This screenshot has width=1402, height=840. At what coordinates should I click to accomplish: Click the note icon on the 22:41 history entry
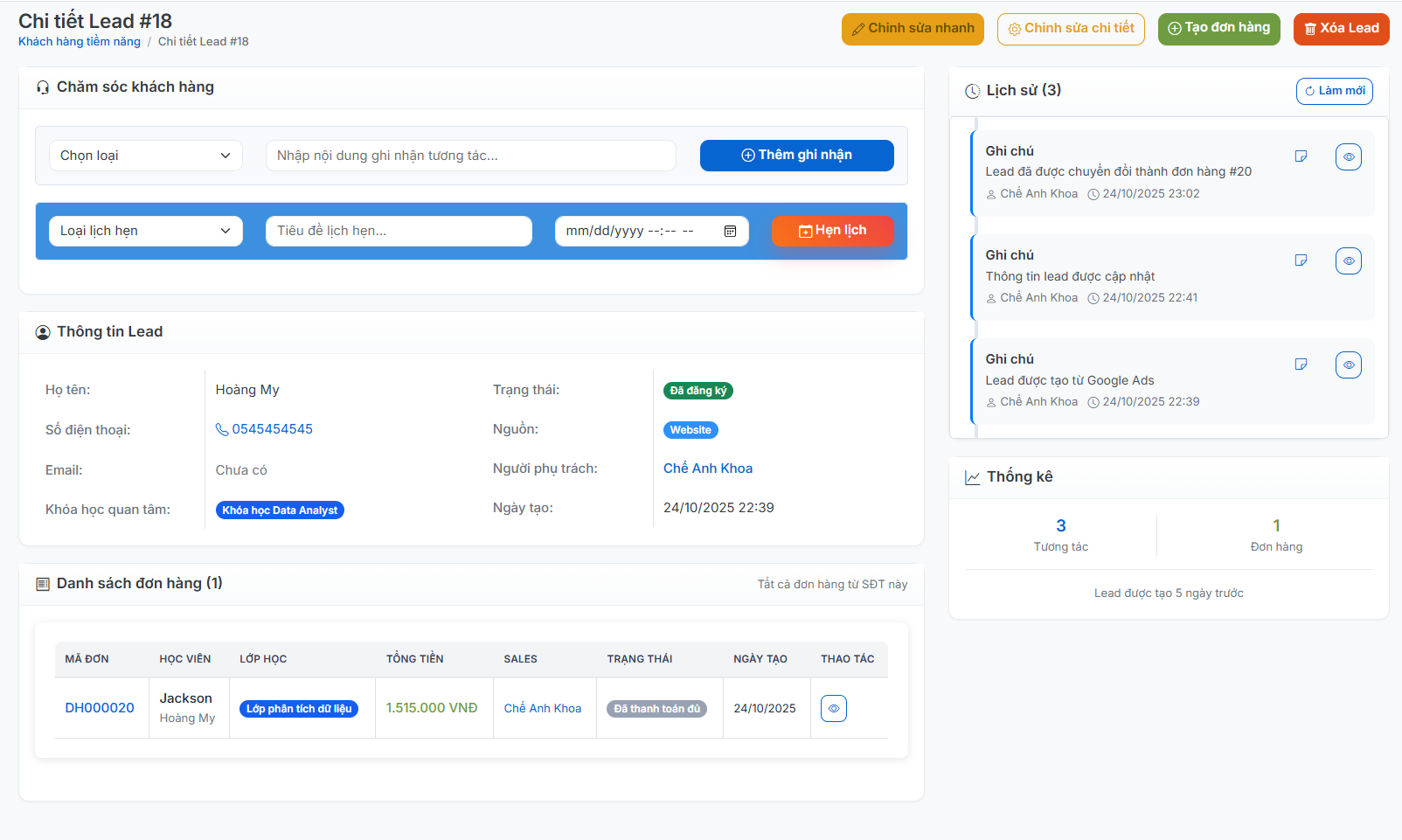(x=1301, y=260)
